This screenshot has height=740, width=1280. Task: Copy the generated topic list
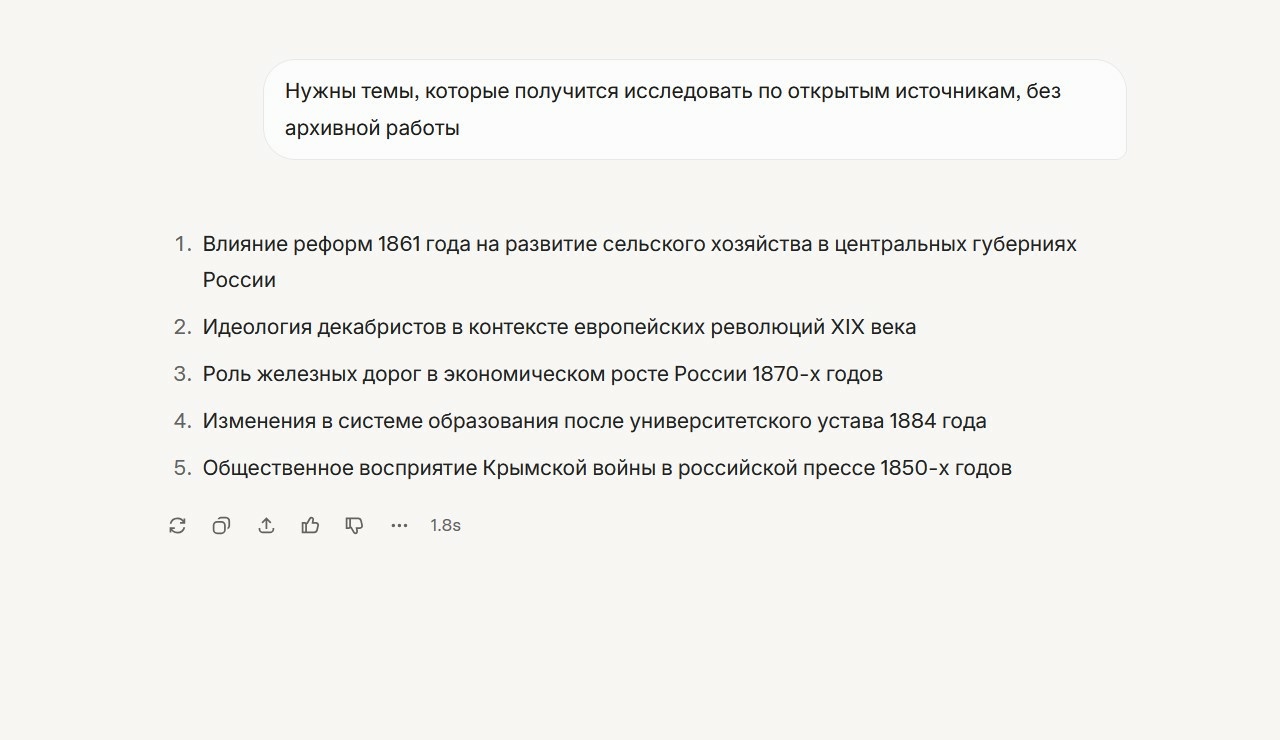point(221,525)
